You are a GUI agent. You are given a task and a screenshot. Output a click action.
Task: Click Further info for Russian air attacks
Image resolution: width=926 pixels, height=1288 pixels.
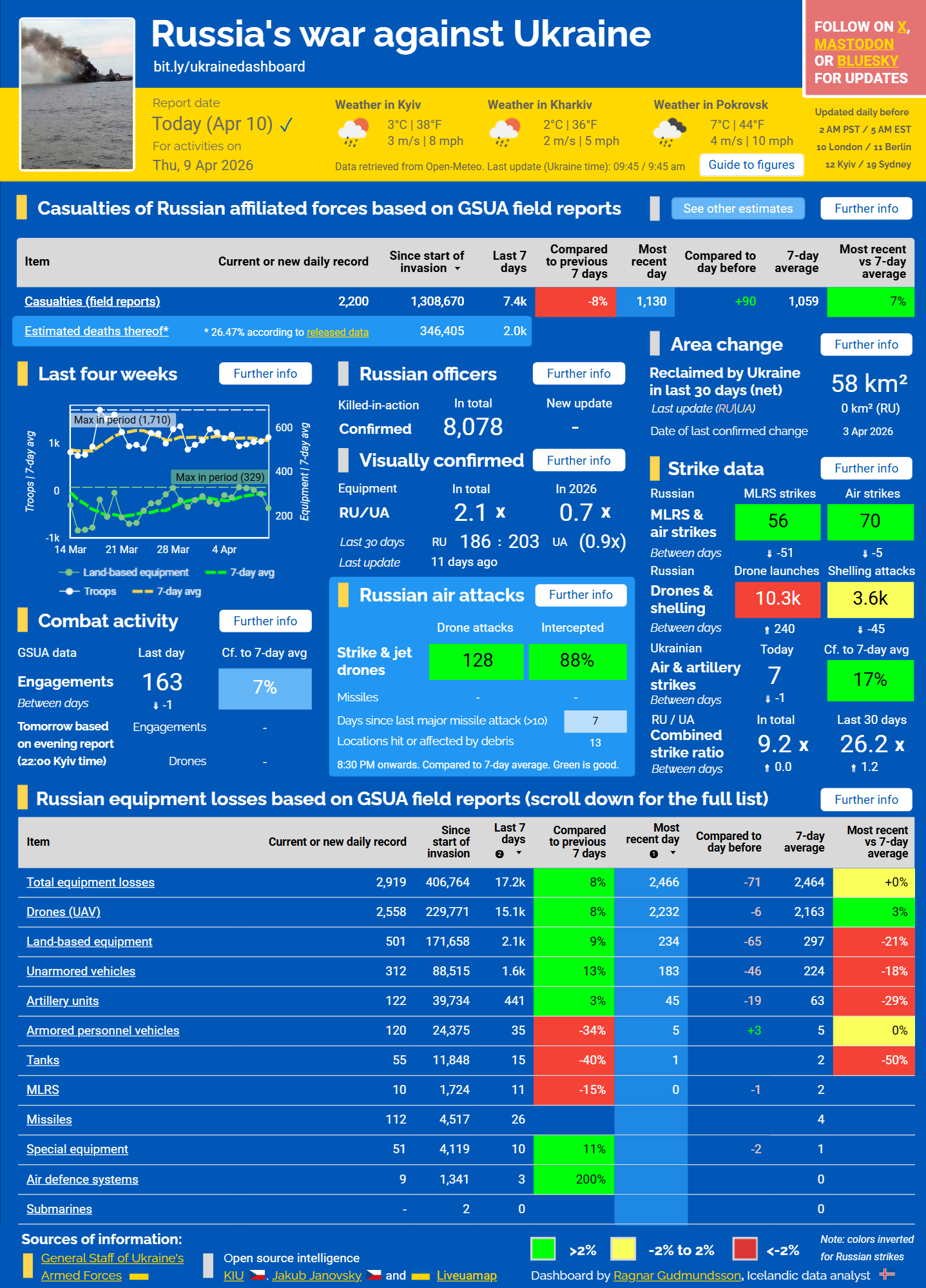click(x=581, y=595)
